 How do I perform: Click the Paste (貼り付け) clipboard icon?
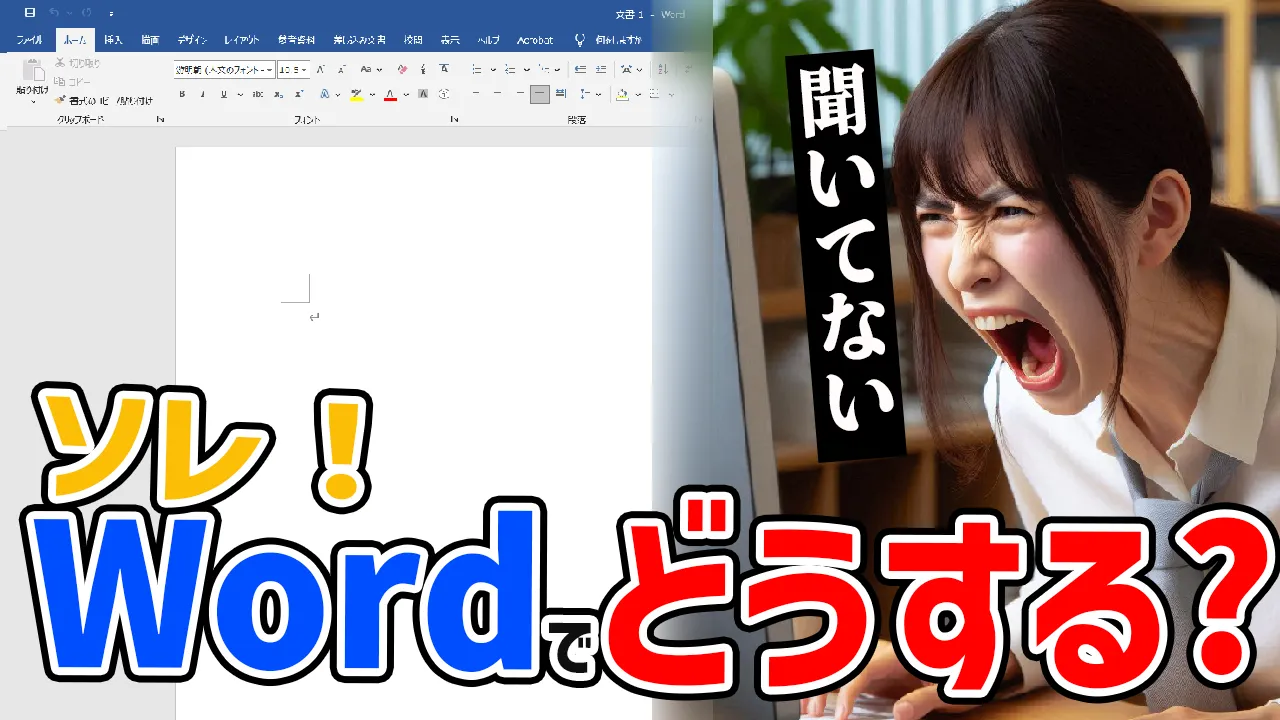[x=33, y=72]
